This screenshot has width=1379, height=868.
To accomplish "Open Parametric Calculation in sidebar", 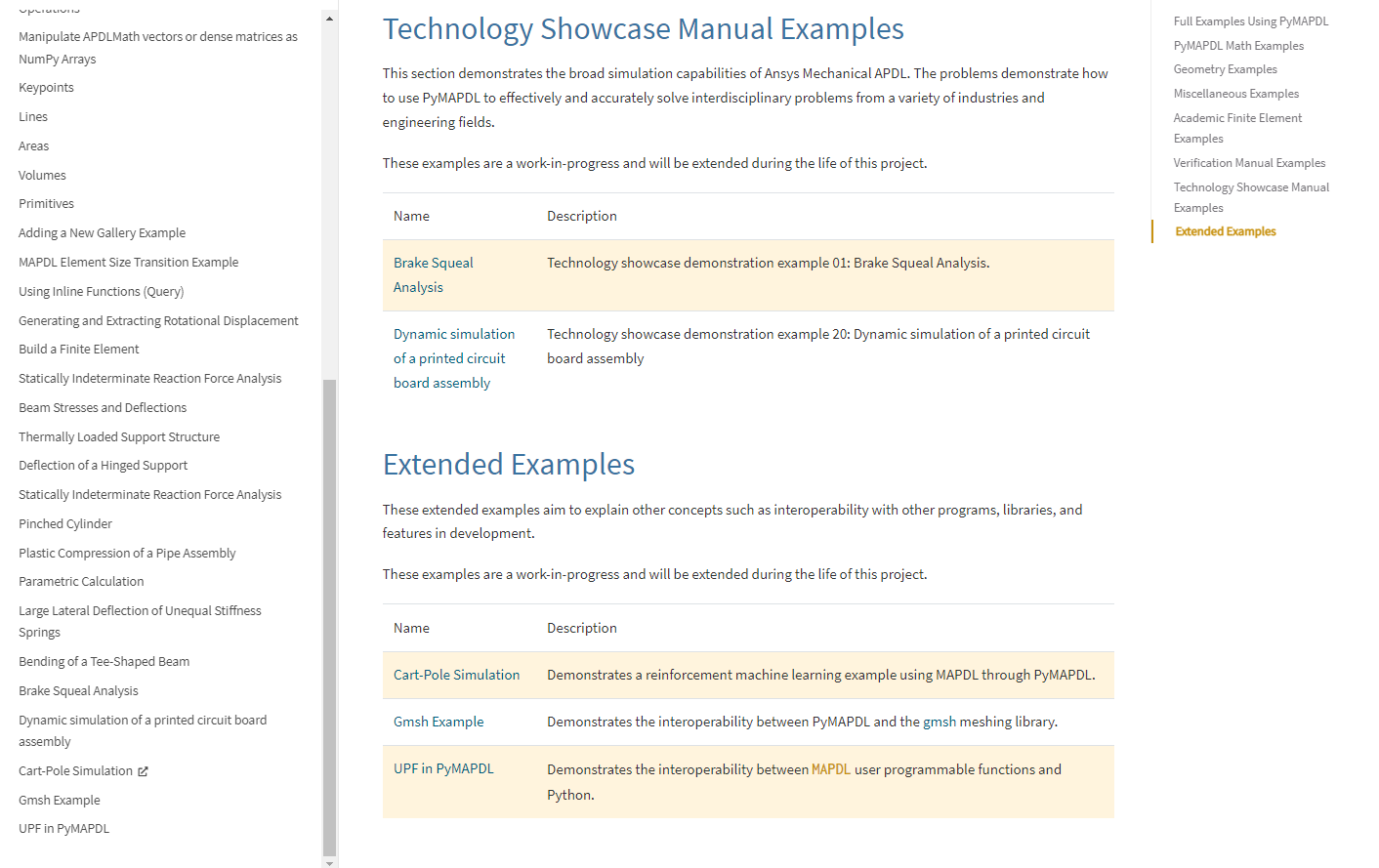I will pyautogui.click(x=81, y=582).
